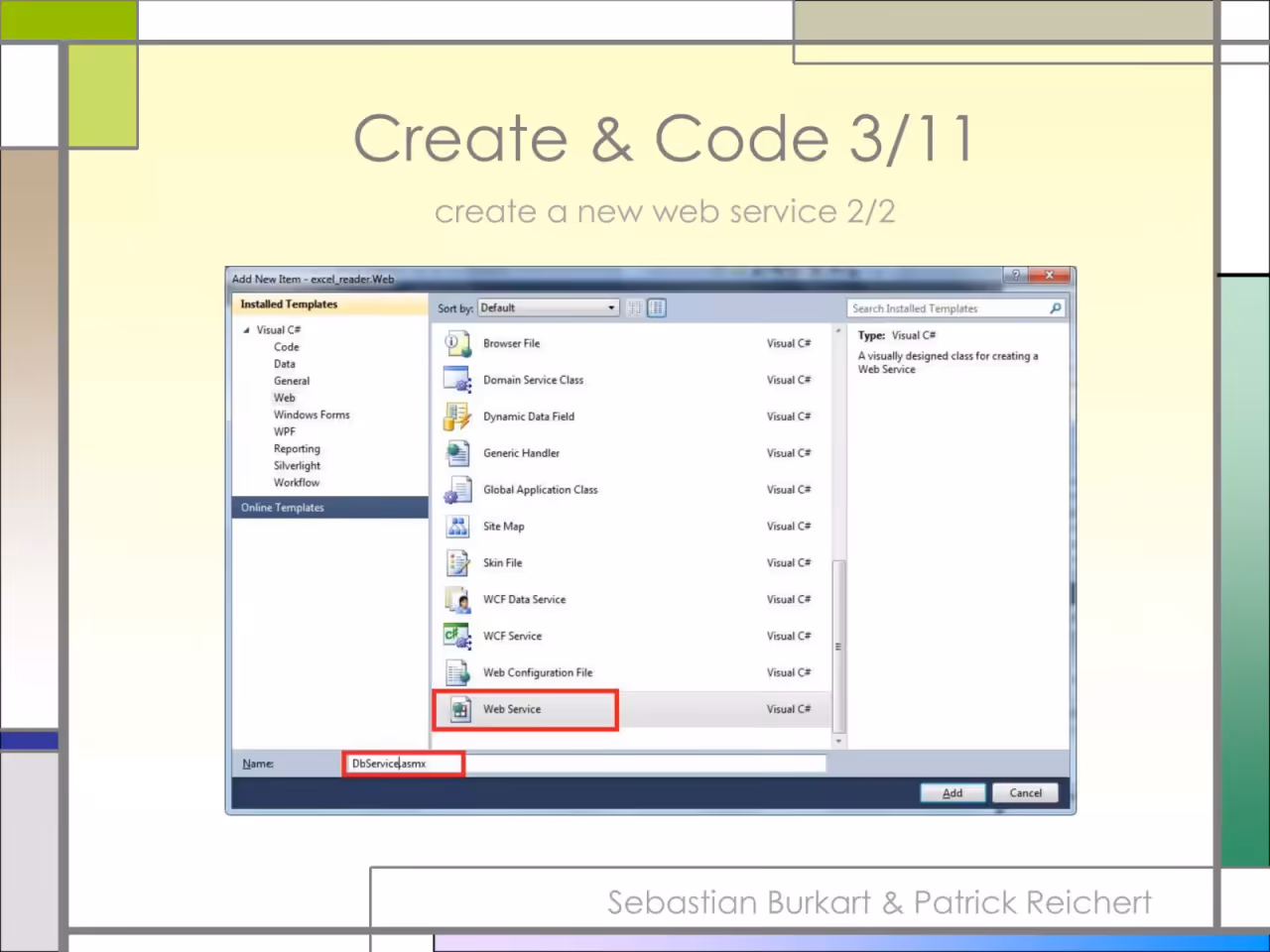Click the template list scrollbar thumb
This screenshot has width=1270, height=952.
pos(839,646)
